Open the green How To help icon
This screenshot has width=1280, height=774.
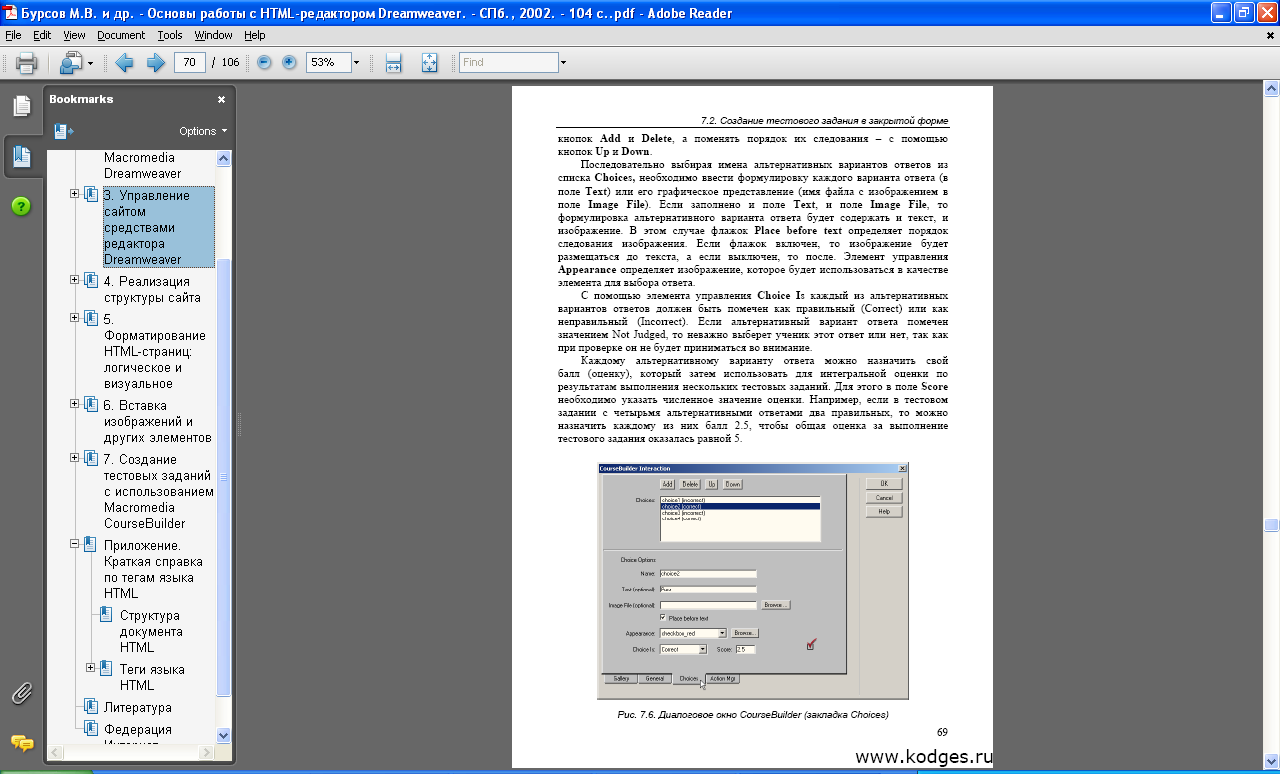(x=21, y=206)
